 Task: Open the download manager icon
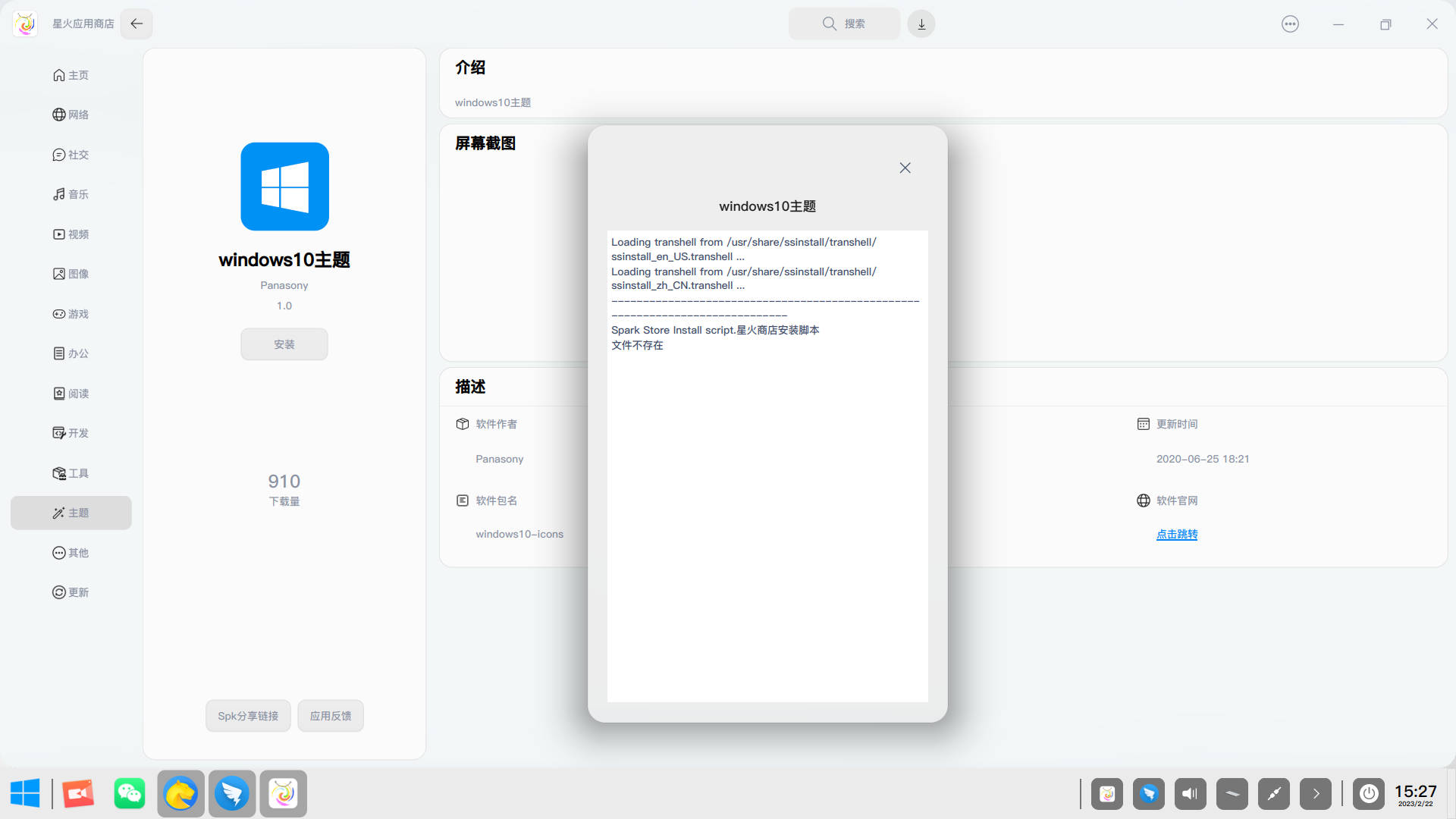pyautogui.click(x=921, y=24)
